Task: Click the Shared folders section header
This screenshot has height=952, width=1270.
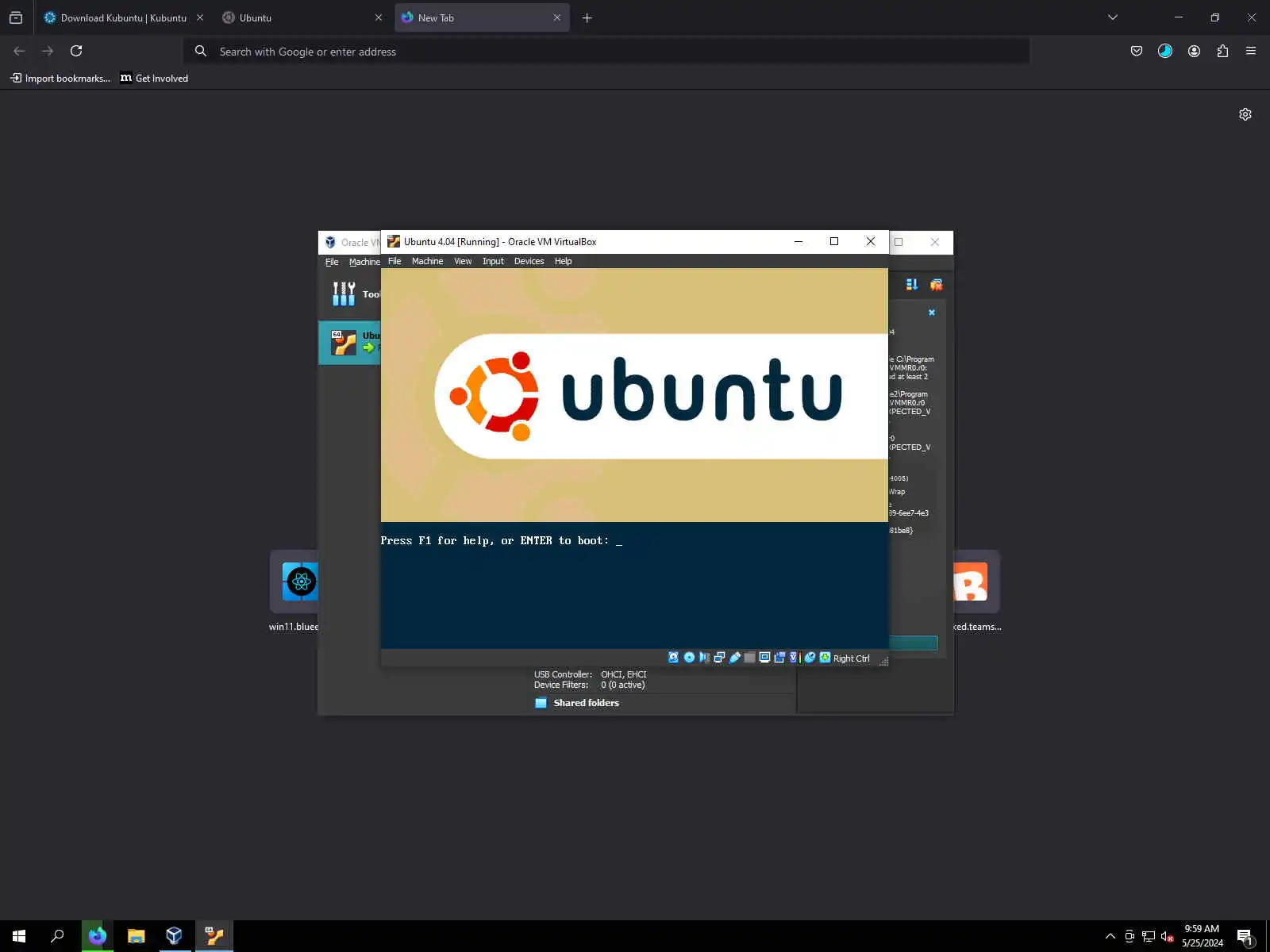Action: pos(586,703)
